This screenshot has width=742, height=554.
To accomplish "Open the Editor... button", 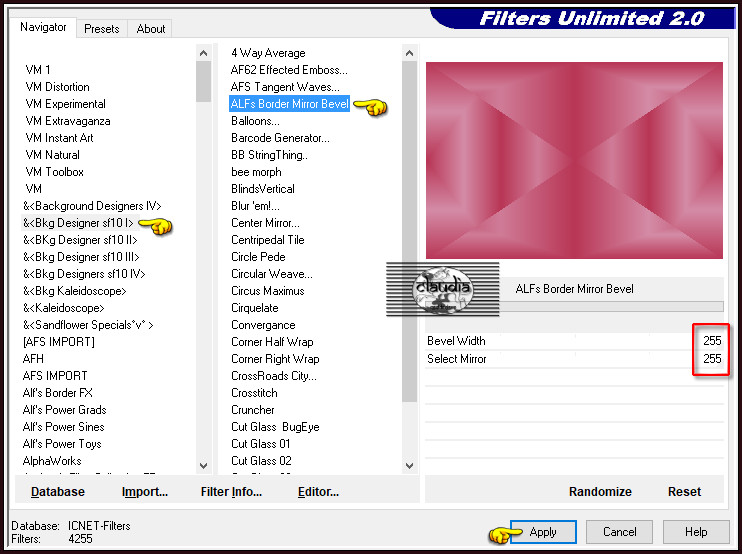I will [x=318, y=492].
